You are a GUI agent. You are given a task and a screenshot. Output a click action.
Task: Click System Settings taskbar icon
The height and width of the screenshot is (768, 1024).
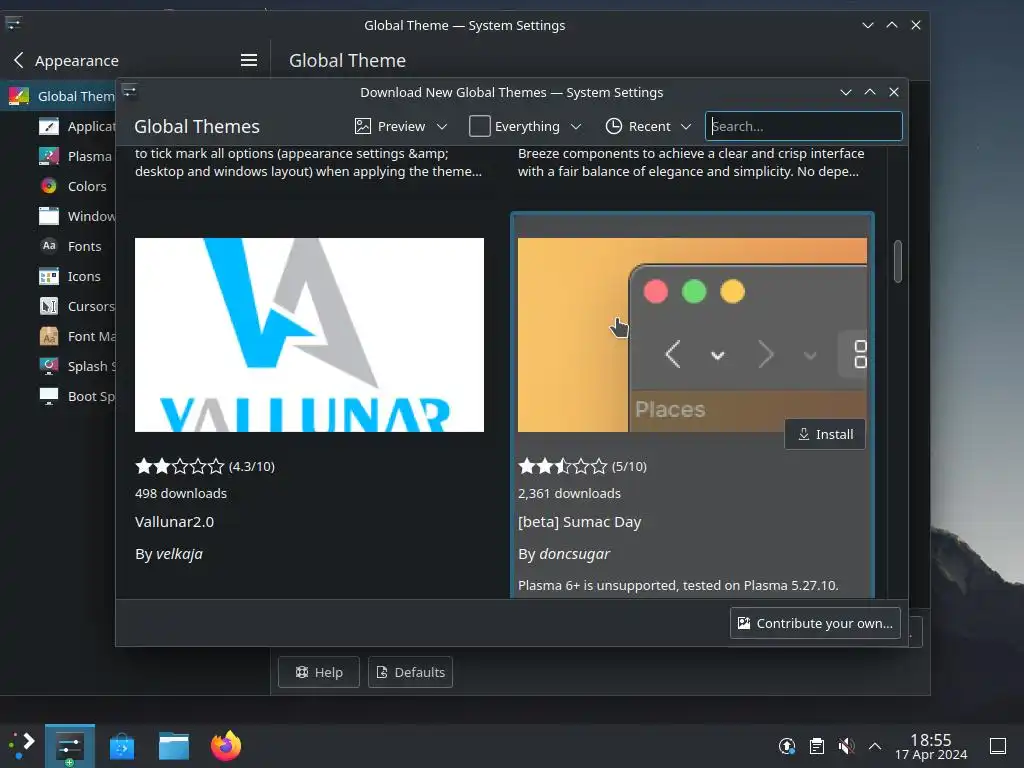(70, 746)
